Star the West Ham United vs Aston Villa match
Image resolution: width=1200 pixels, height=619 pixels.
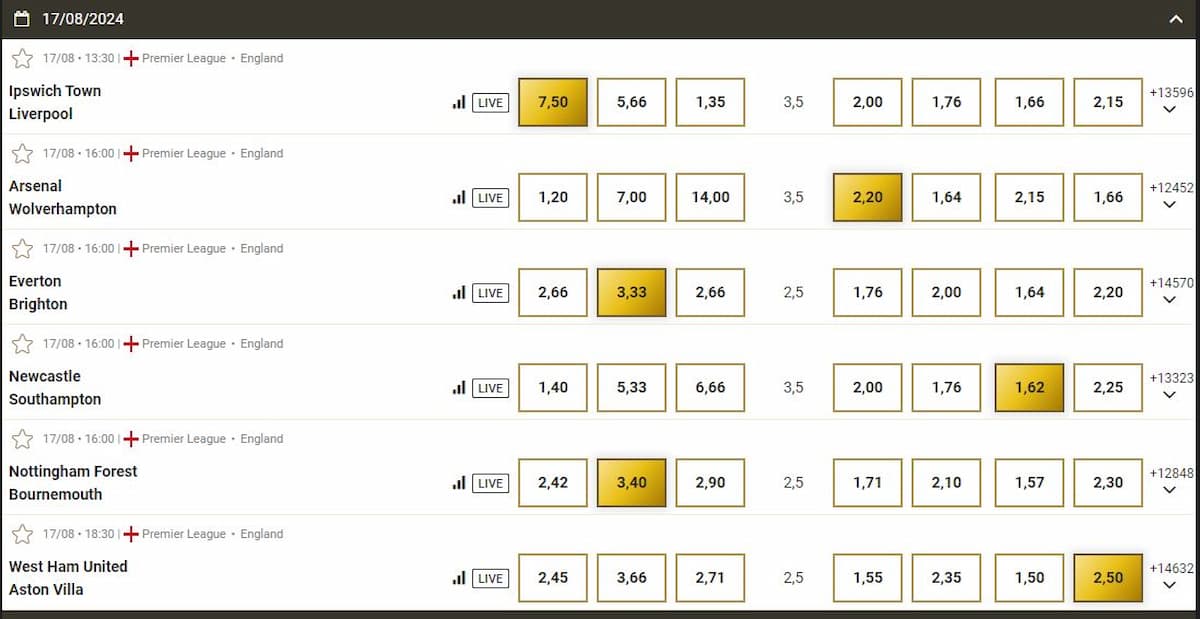coord(22,534)
